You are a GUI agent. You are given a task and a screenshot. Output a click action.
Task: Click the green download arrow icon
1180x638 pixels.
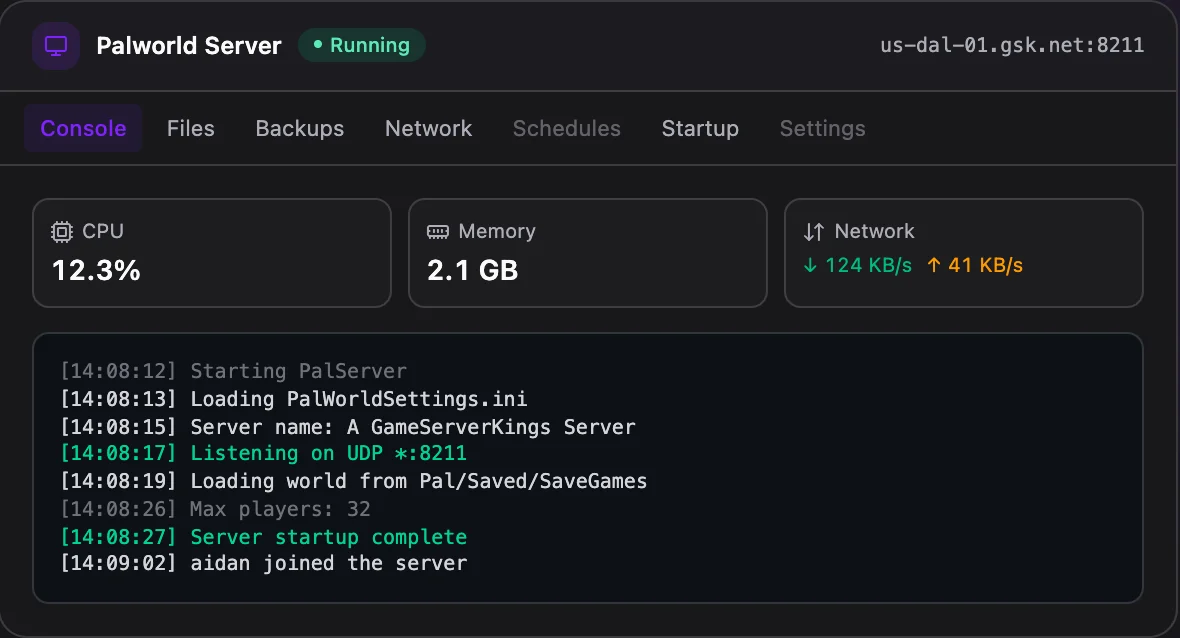click(x=810, y=265)
